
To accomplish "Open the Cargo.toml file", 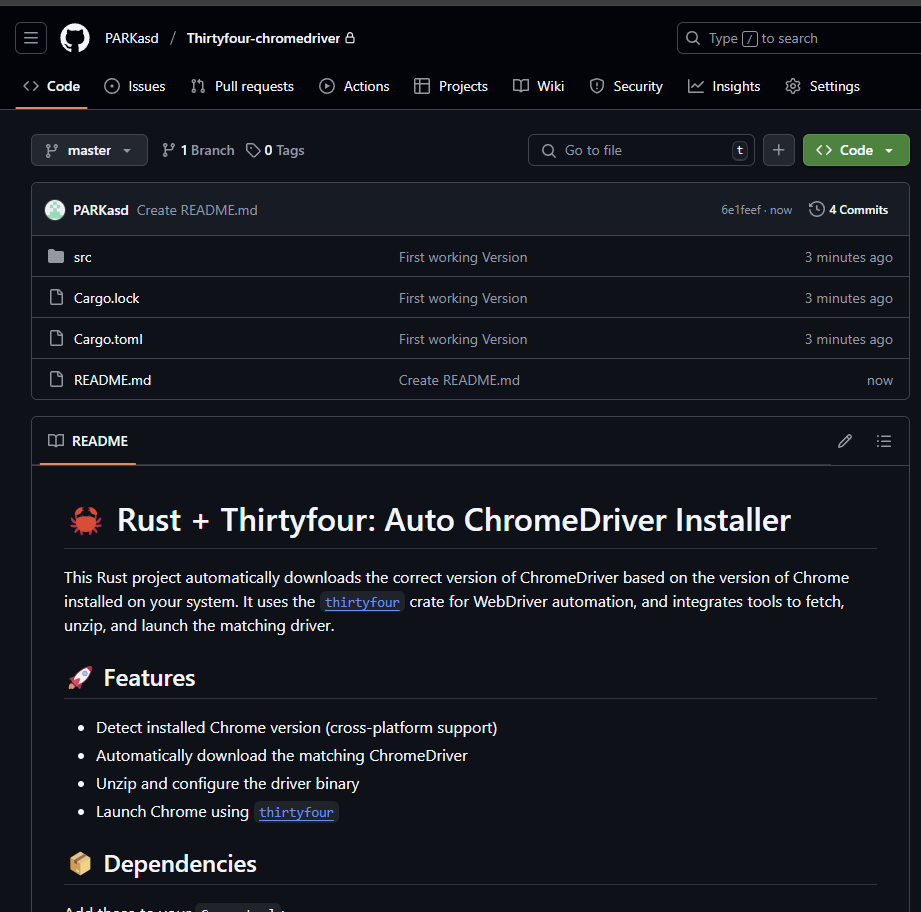I will (108, 339).
